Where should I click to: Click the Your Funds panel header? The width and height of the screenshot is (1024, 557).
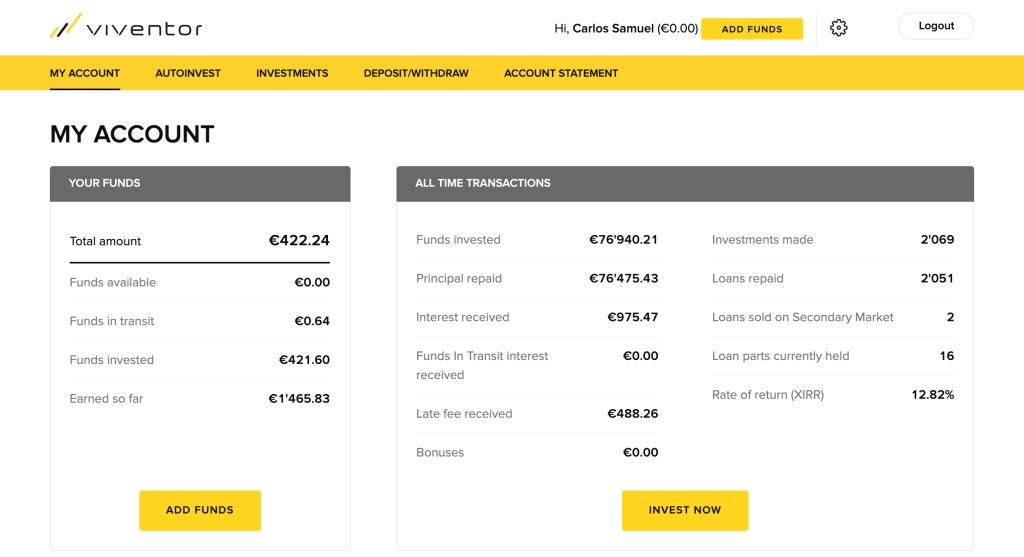[200, 183]
